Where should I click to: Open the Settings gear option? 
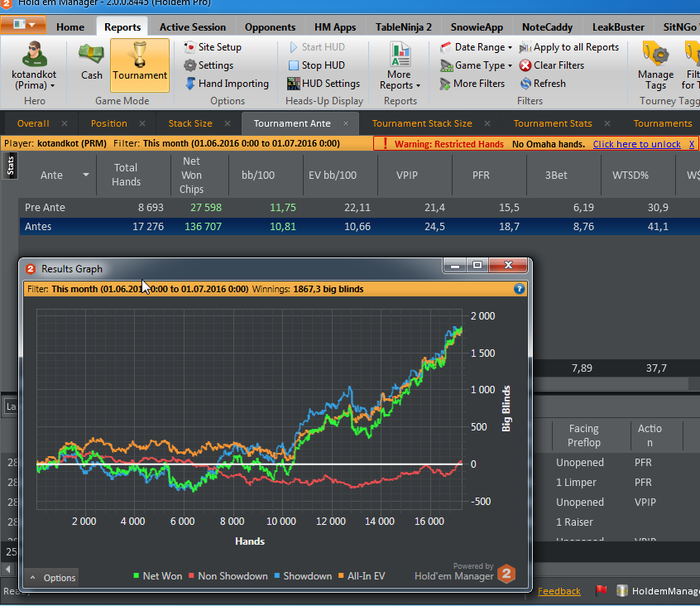tap(209, 65)
